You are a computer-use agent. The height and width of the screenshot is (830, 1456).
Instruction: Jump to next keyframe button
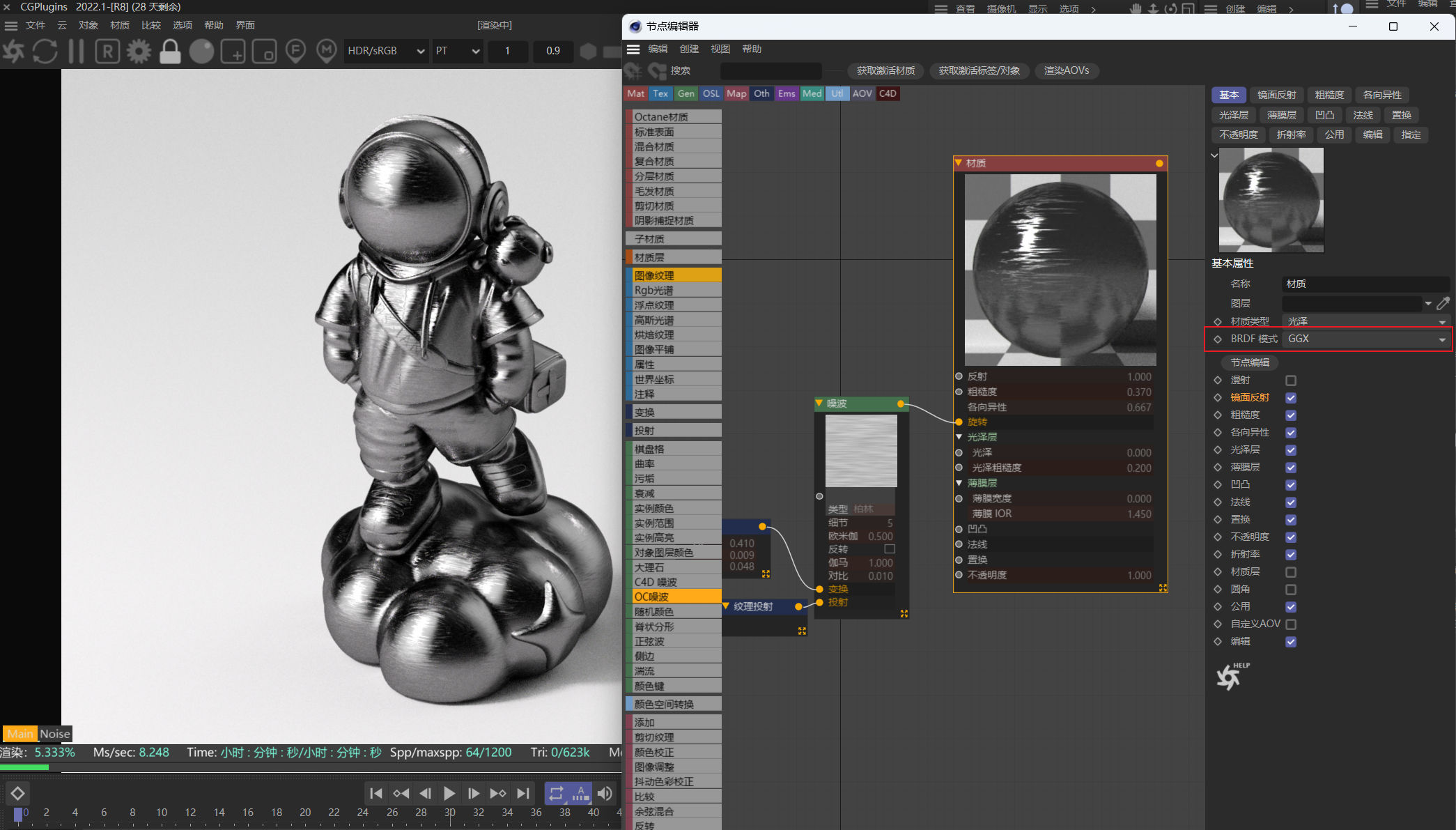point(498,793)
